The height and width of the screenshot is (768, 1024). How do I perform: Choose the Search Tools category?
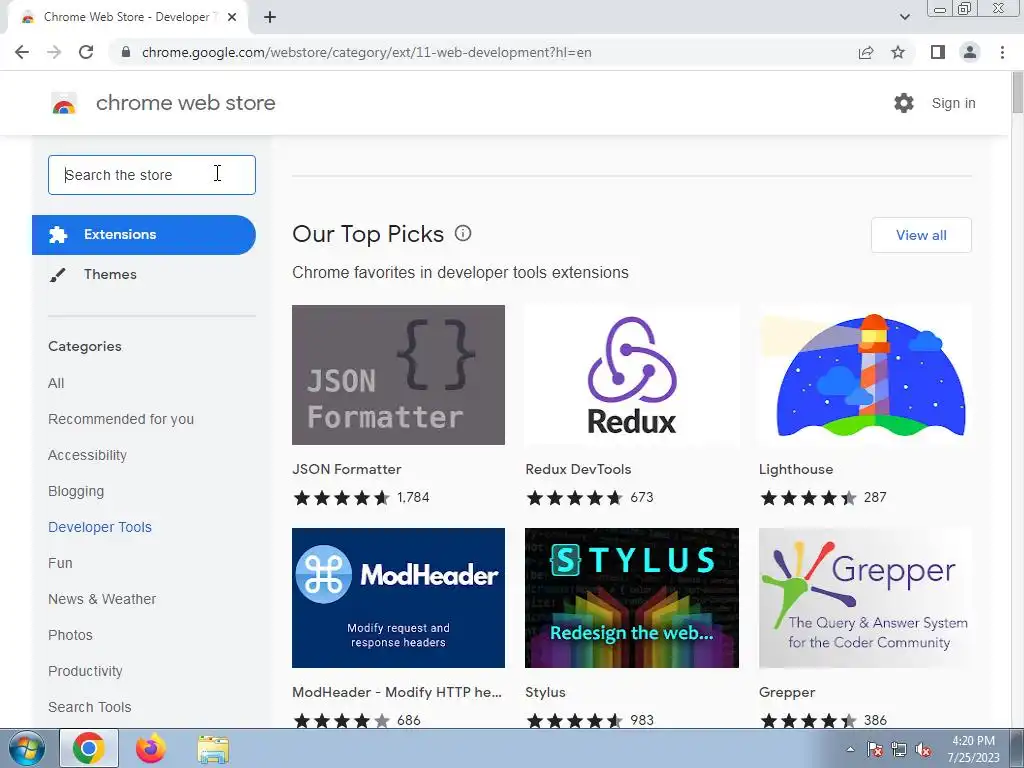(x=89, y=707)
